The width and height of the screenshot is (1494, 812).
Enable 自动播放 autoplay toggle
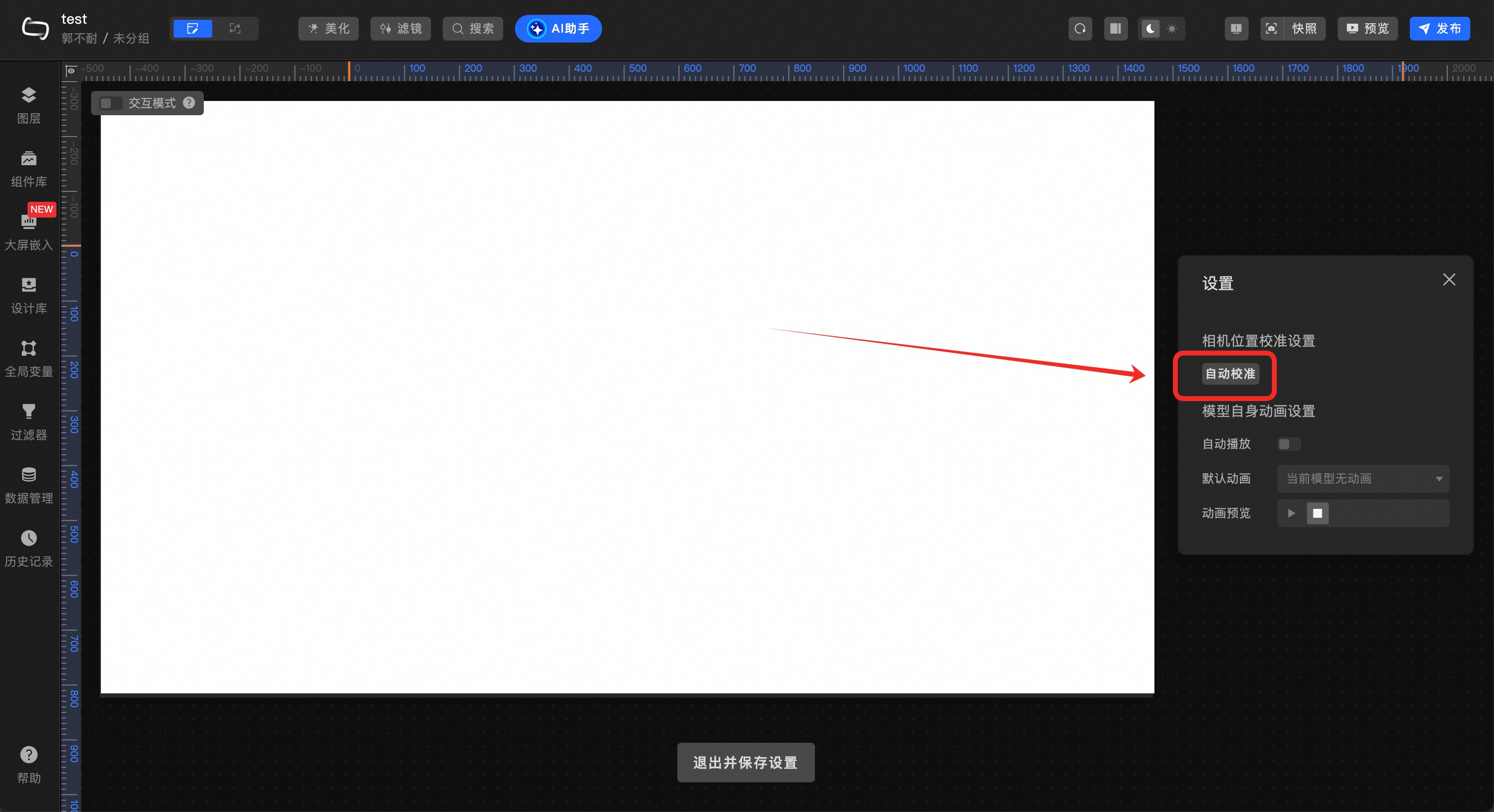[1289, 444]
